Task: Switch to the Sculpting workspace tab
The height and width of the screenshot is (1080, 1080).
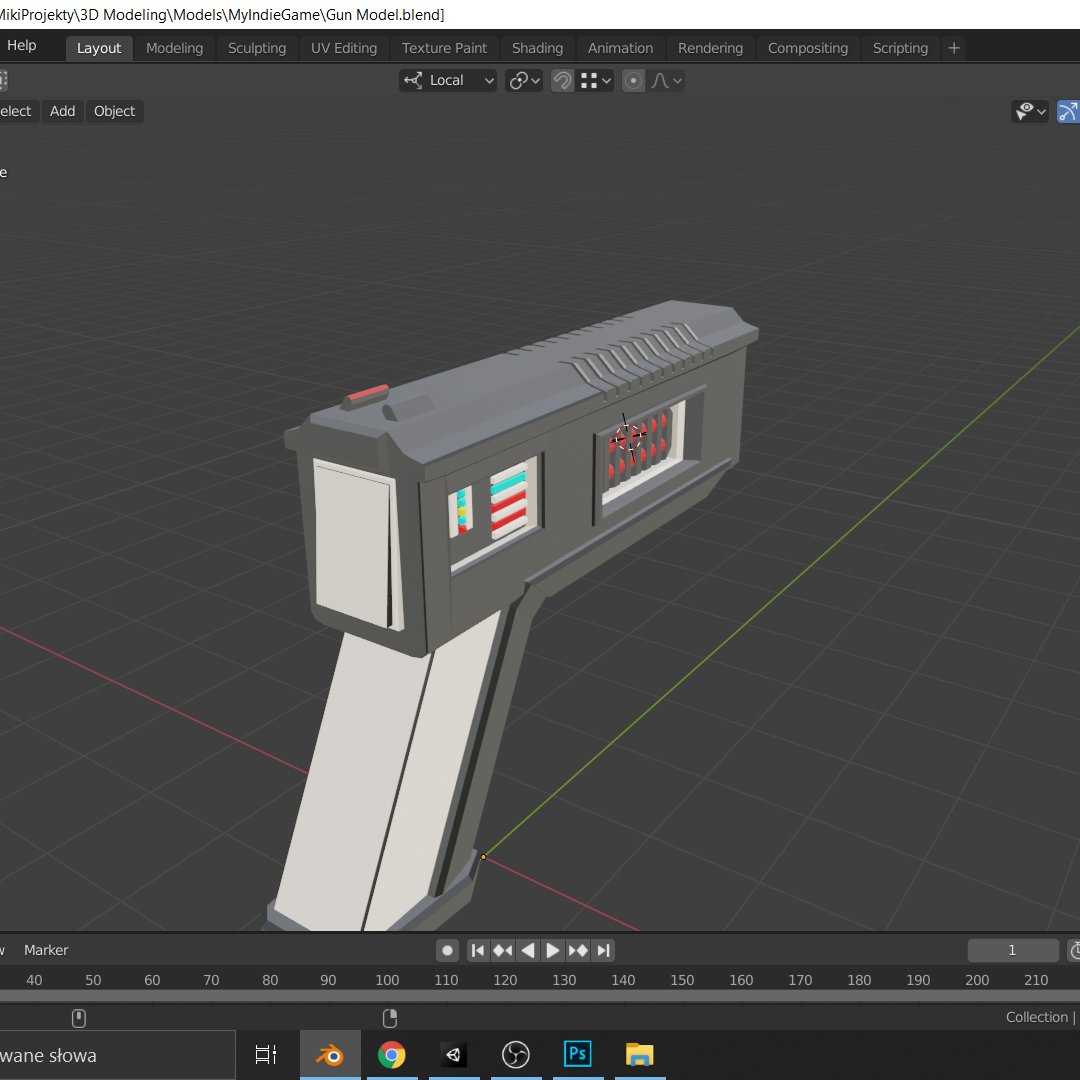Action: (x=257, y=48)
